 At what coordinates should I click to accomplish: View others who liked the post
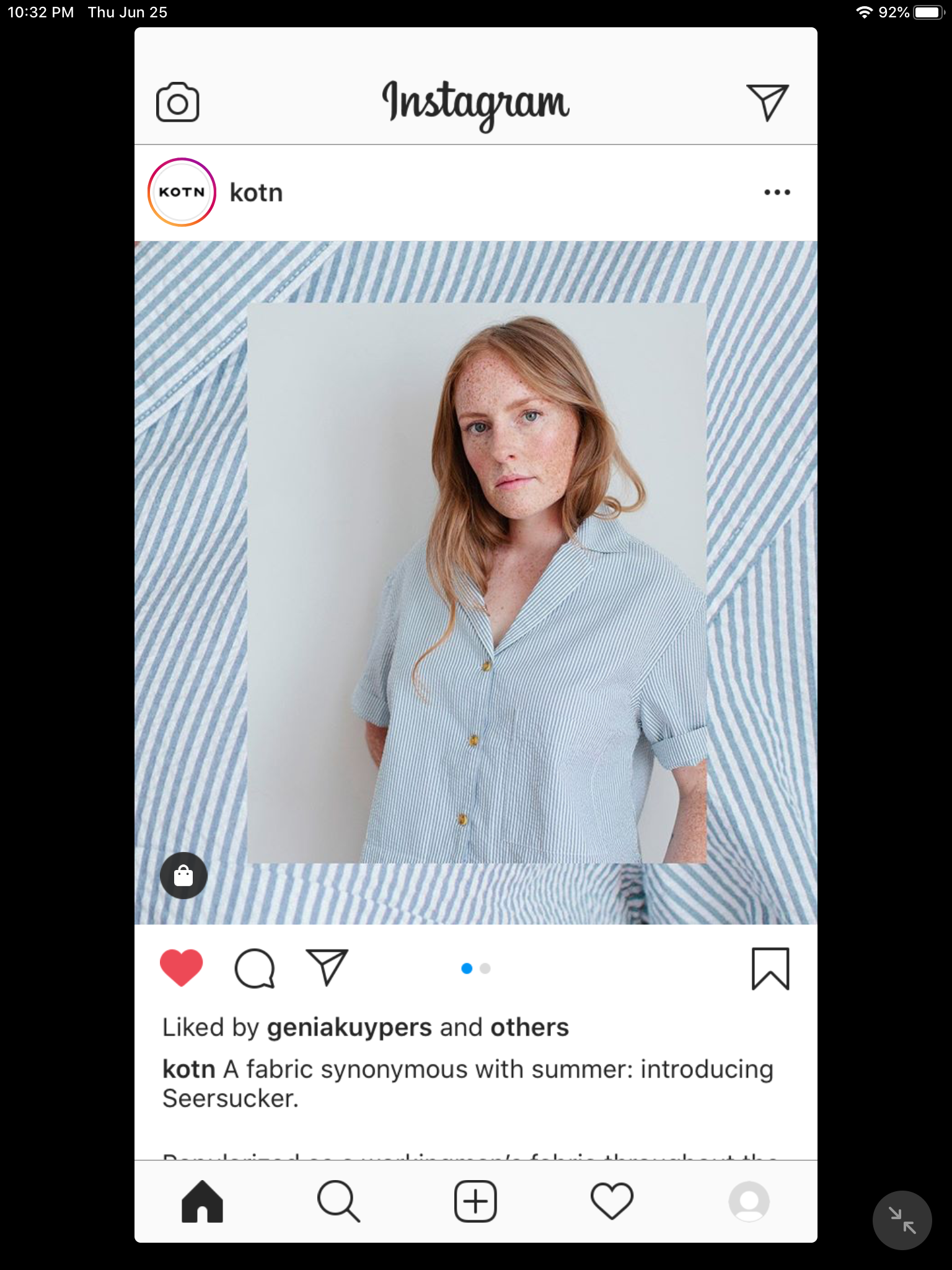click(x=529, y=1028)
